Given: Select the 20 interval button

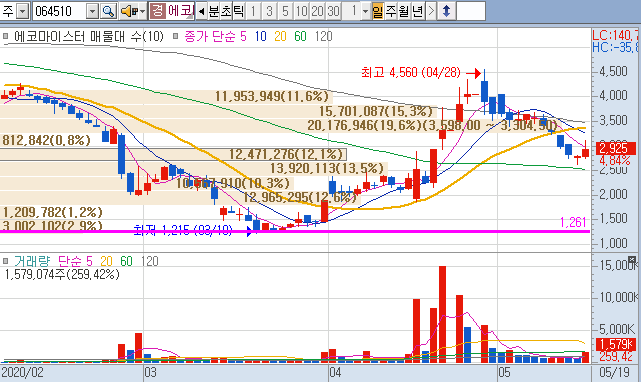Looking at the screenshot, I should point(317,11).
